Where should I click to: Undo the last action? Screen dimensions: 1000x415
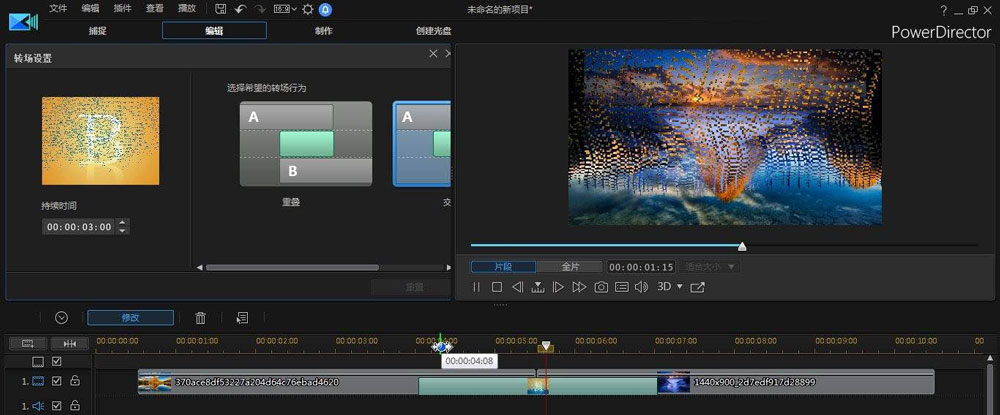(x=240, y=9)
